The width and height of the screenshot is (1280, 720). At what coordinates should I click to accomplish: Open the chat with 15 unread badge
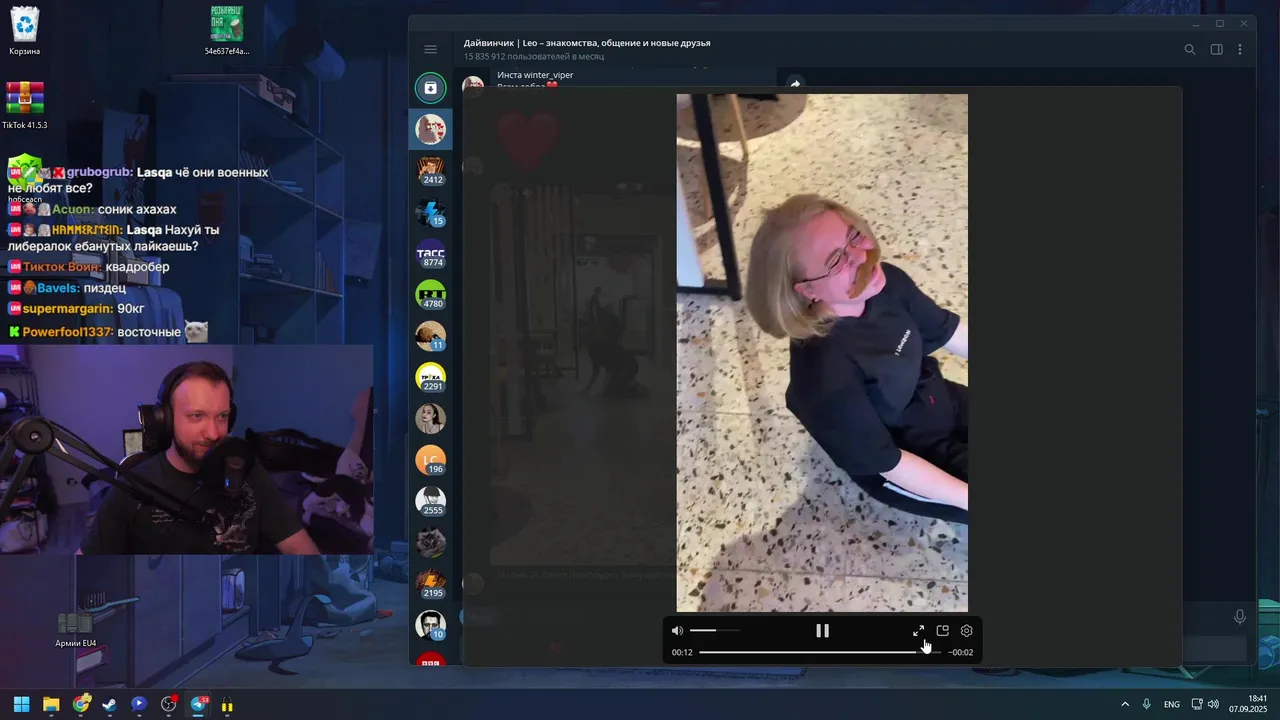(x=431, y=212)
